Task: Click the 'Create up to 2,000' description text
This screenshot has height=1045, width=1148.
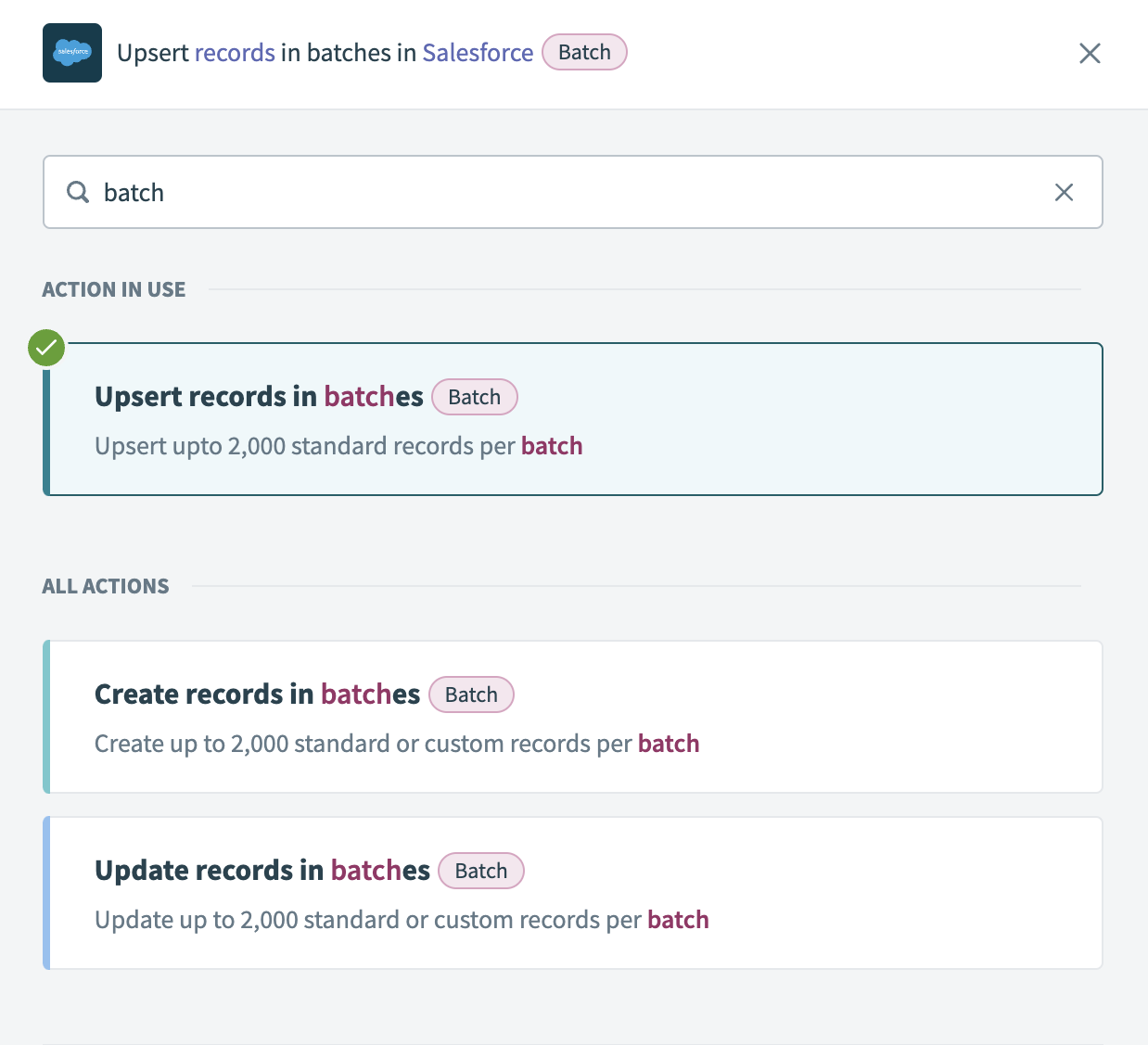Action: 397,744
